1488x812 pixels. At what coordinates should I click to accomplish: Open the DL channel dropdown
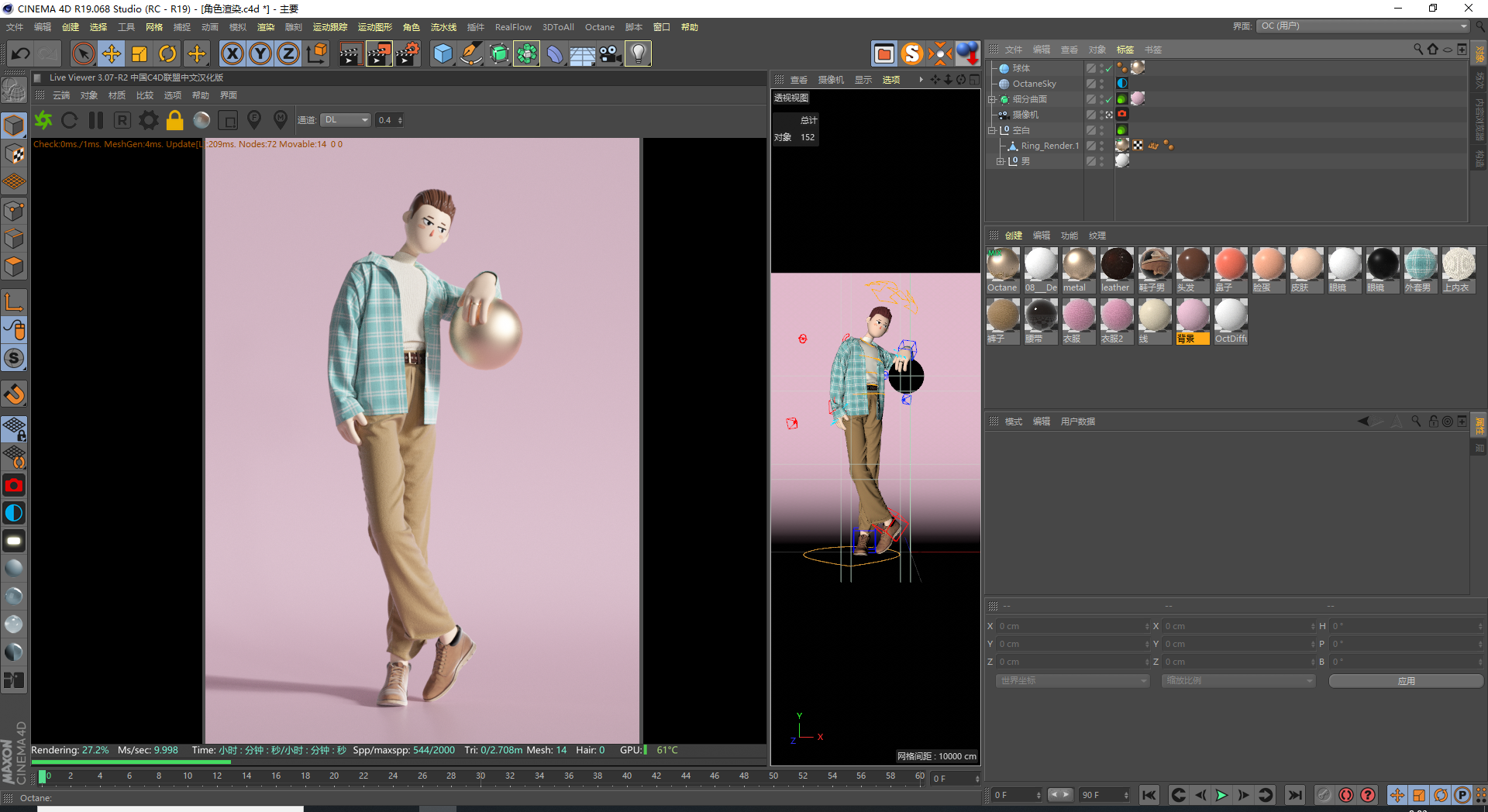[x=346, y=120]
